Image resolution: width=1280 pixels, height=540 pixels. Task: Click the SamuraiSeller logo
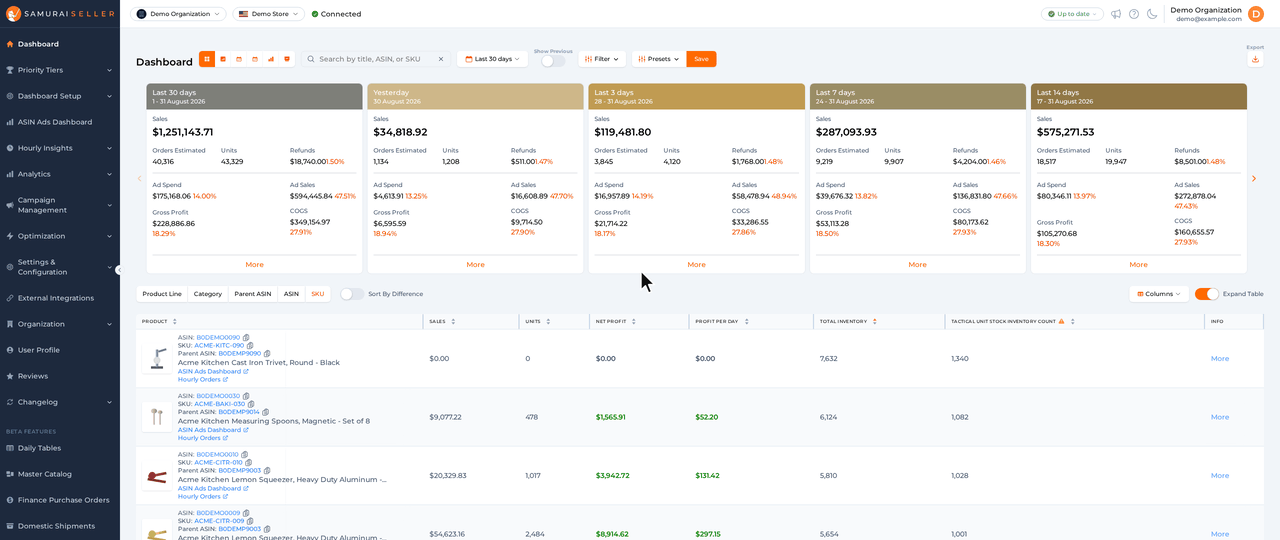point(58,14)
